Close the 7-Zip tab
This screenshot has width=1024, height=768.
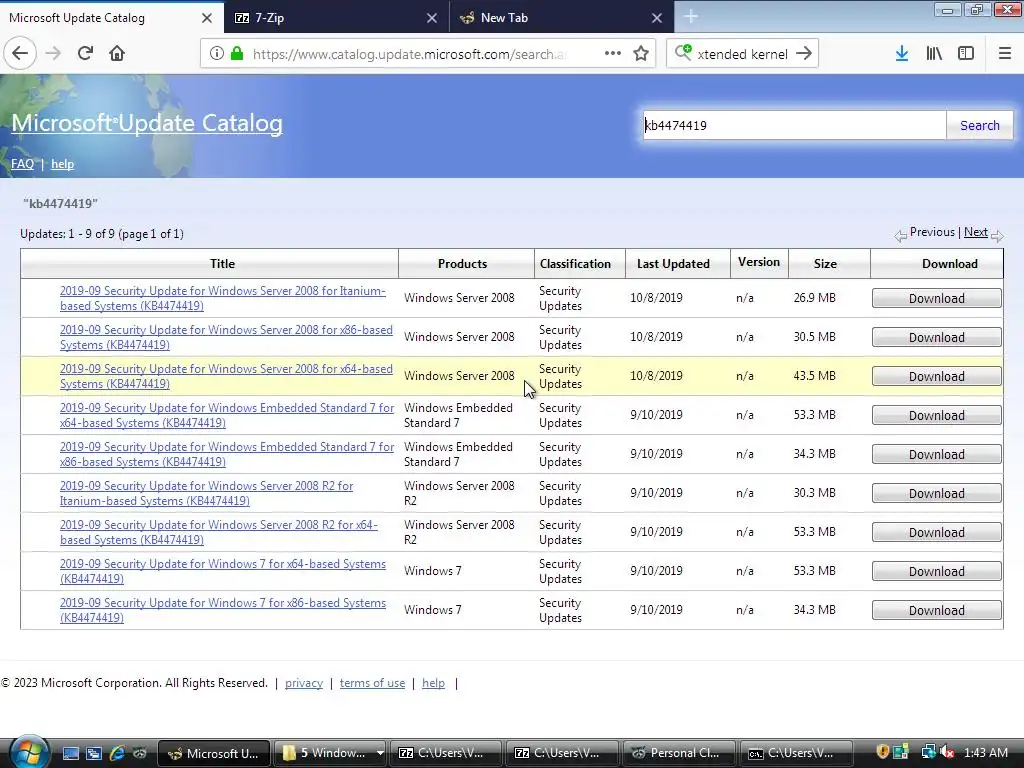pos(432,18)
